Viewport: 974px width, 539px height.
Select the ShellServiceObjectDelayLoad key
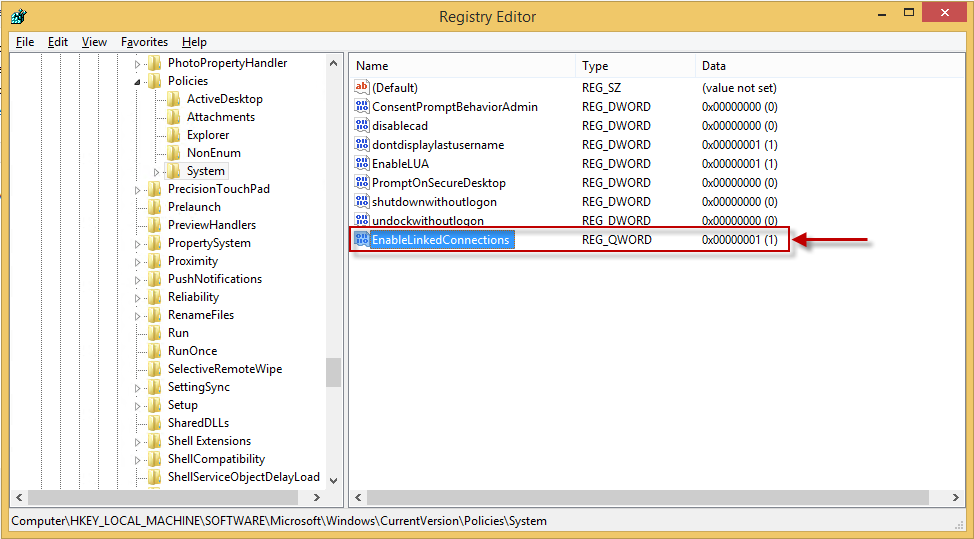pos(244,477)
